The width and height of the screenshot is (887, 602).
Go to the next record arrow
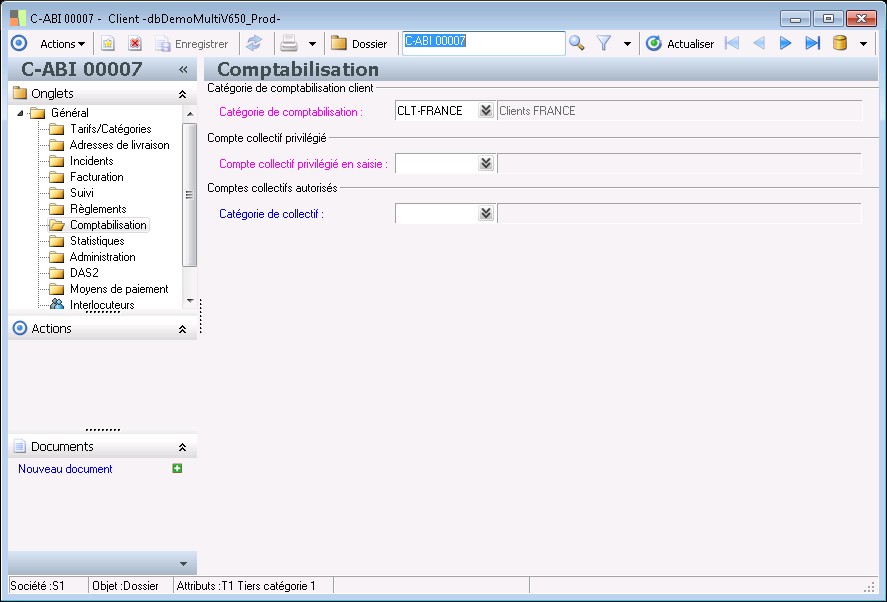[785, 43]
